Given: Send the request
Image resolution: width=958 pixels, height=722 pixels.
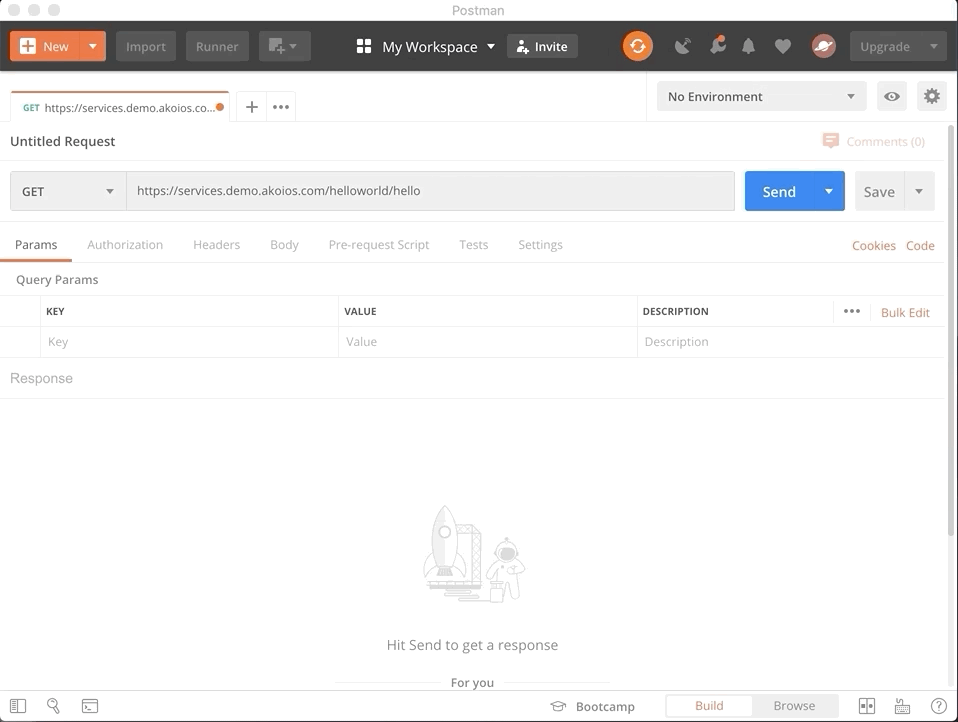Looking at the screenshot, I should 779,192.
